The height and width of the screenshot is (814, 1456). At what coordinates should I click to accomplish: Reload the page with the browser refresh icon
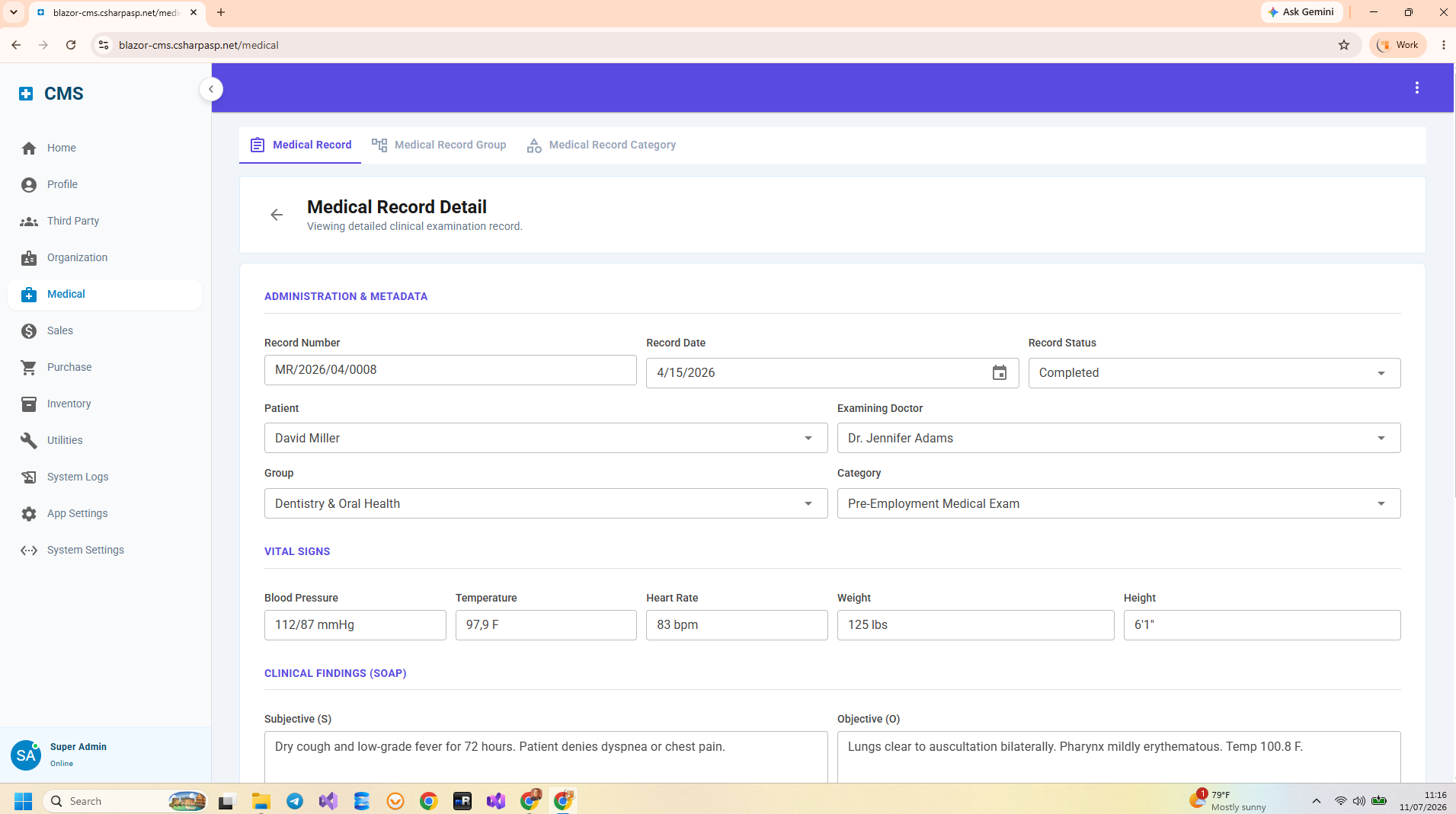pos(71,45)
